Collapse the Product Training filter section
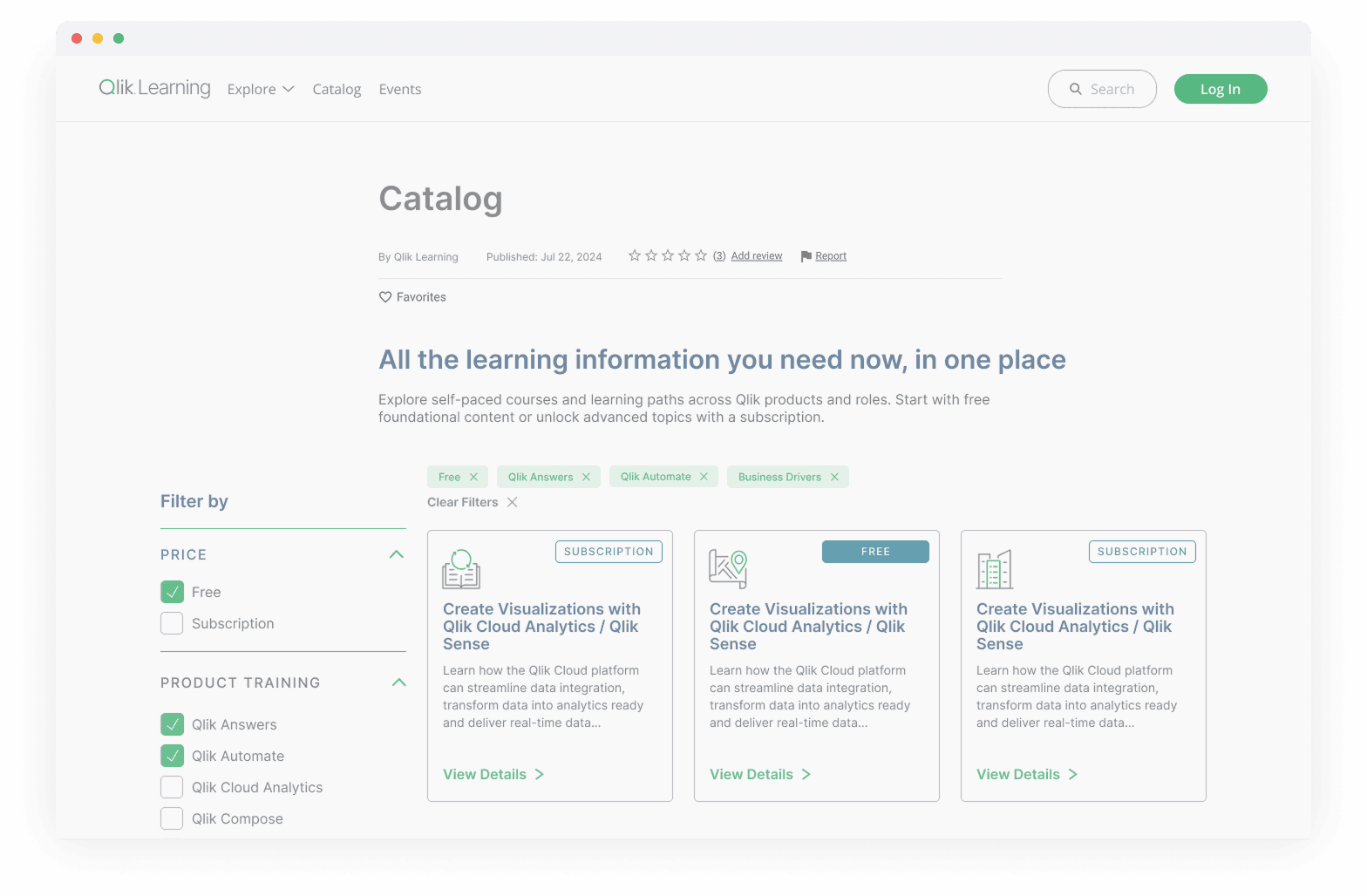This screenshot has height=896, width=1367. (x=399, y=682)
